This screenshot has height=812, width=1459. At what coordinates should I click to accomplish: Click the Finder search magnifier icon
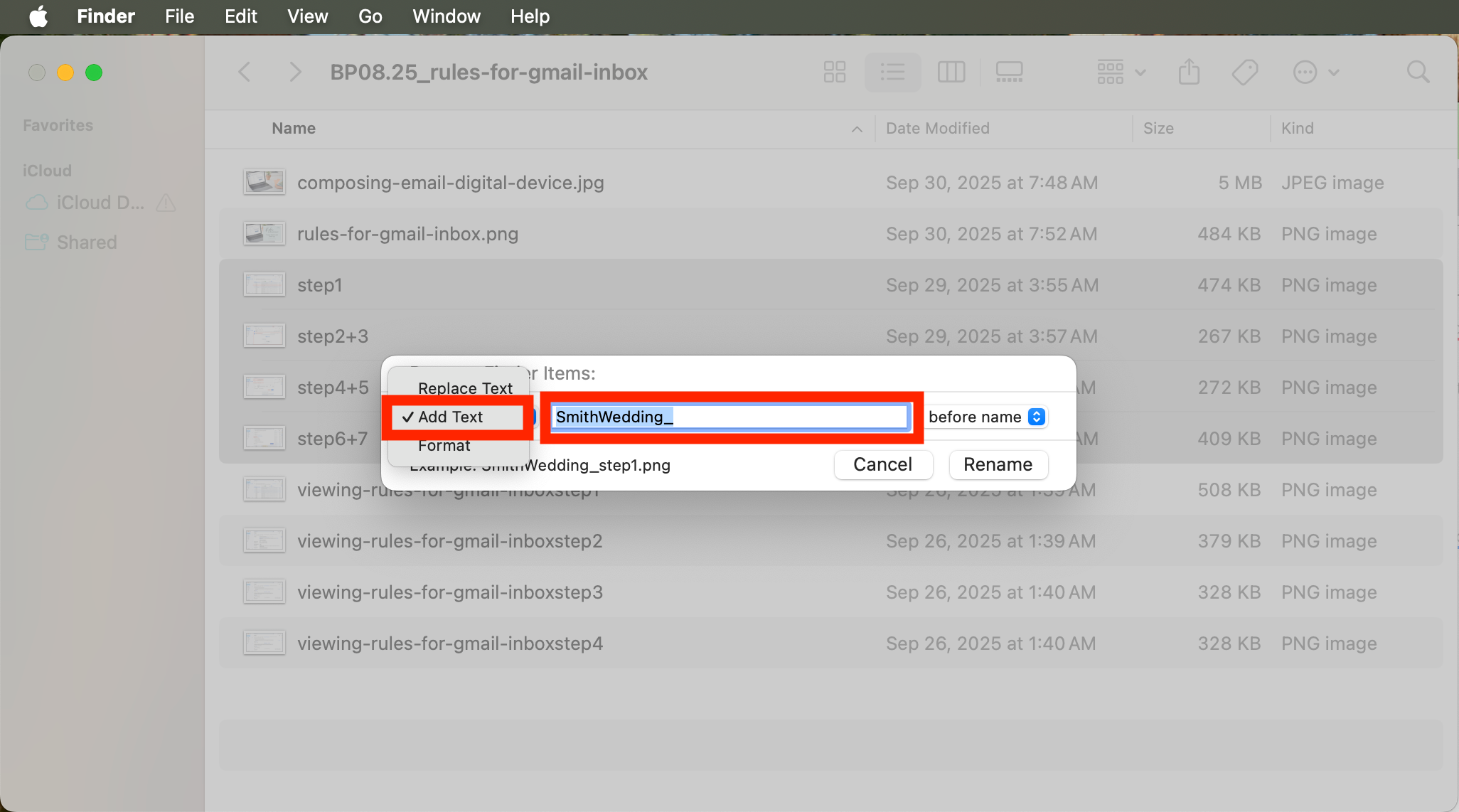point(1418,72)
